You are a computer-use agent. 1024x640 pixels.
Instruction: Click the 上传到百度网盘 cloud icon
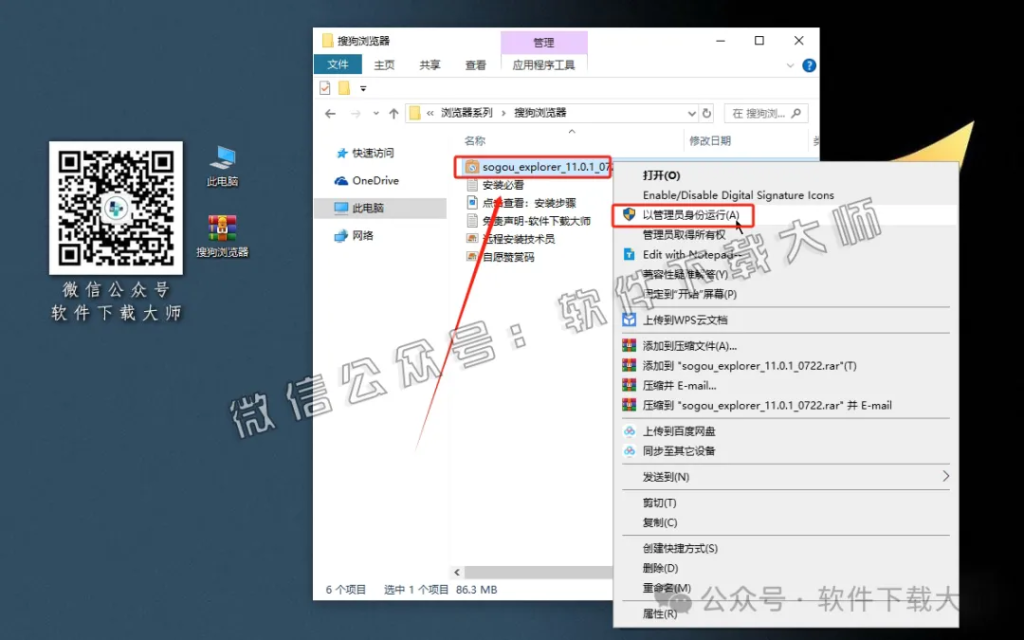tap(629, 432)
